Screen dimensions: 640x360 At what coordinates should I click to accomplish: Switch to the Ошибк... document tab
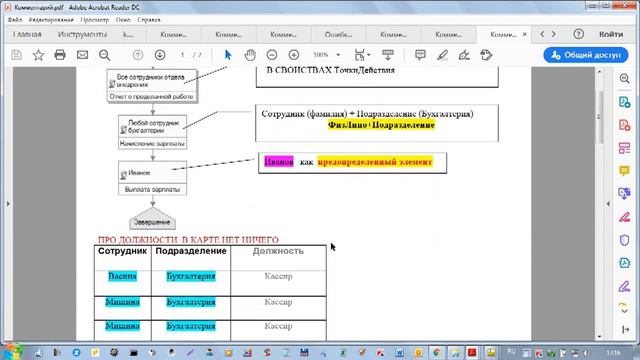tap(338, 35)
